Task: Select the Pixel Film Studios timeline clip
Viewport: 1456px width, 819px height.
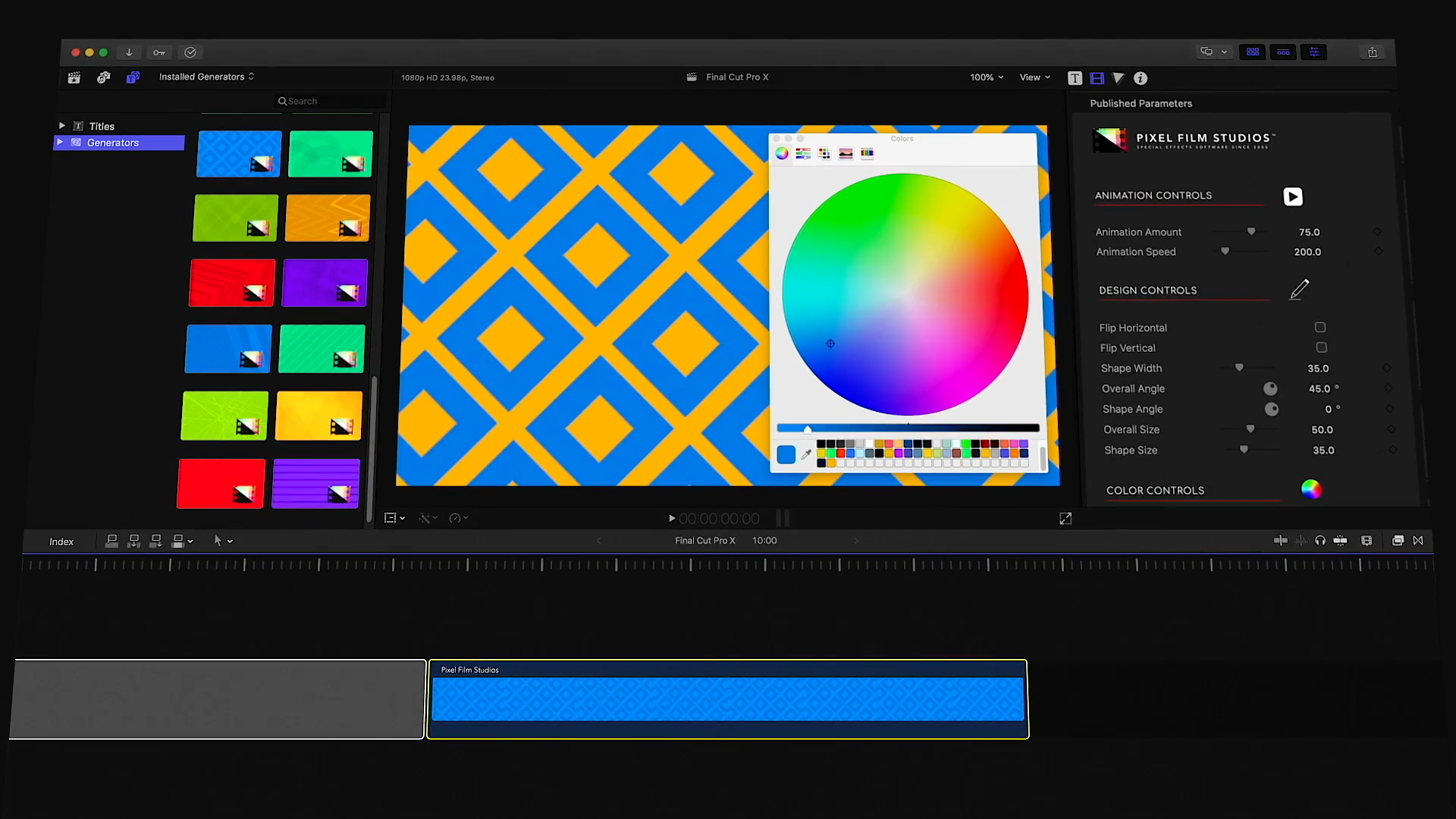Action: 728,699
